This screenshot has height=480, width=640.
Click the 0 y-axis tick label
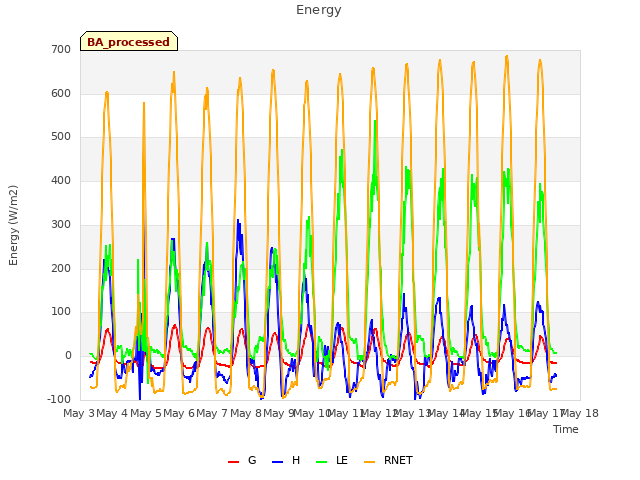68,356
